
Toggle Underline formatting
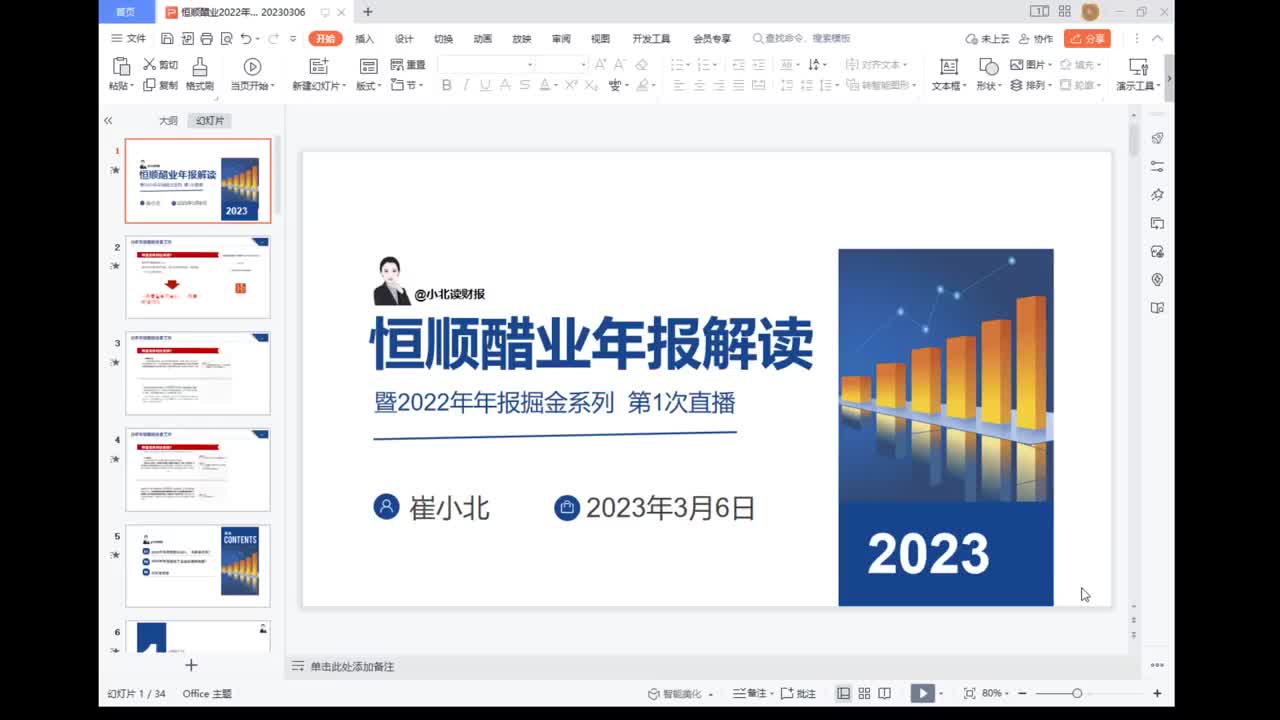485,85
